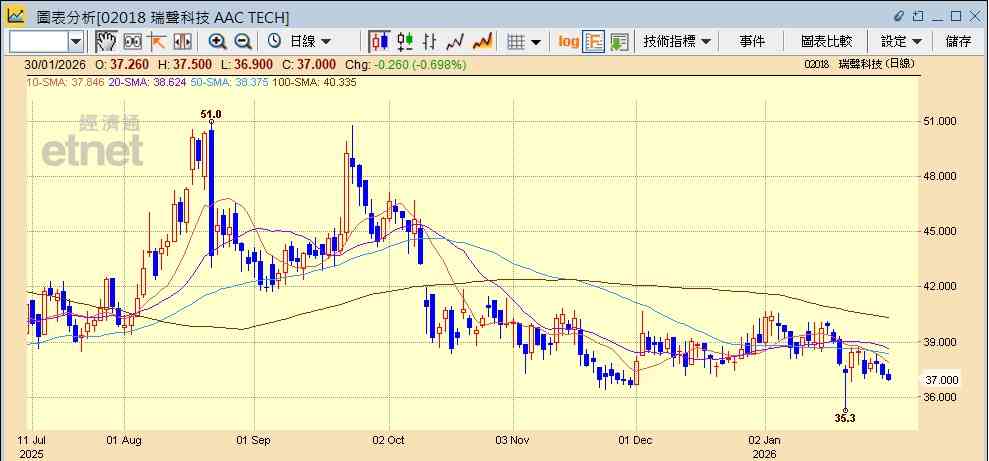Switch to orange area chart type
Screen dimensions: 989x461
pyautogui.click(x=482, y=42)
